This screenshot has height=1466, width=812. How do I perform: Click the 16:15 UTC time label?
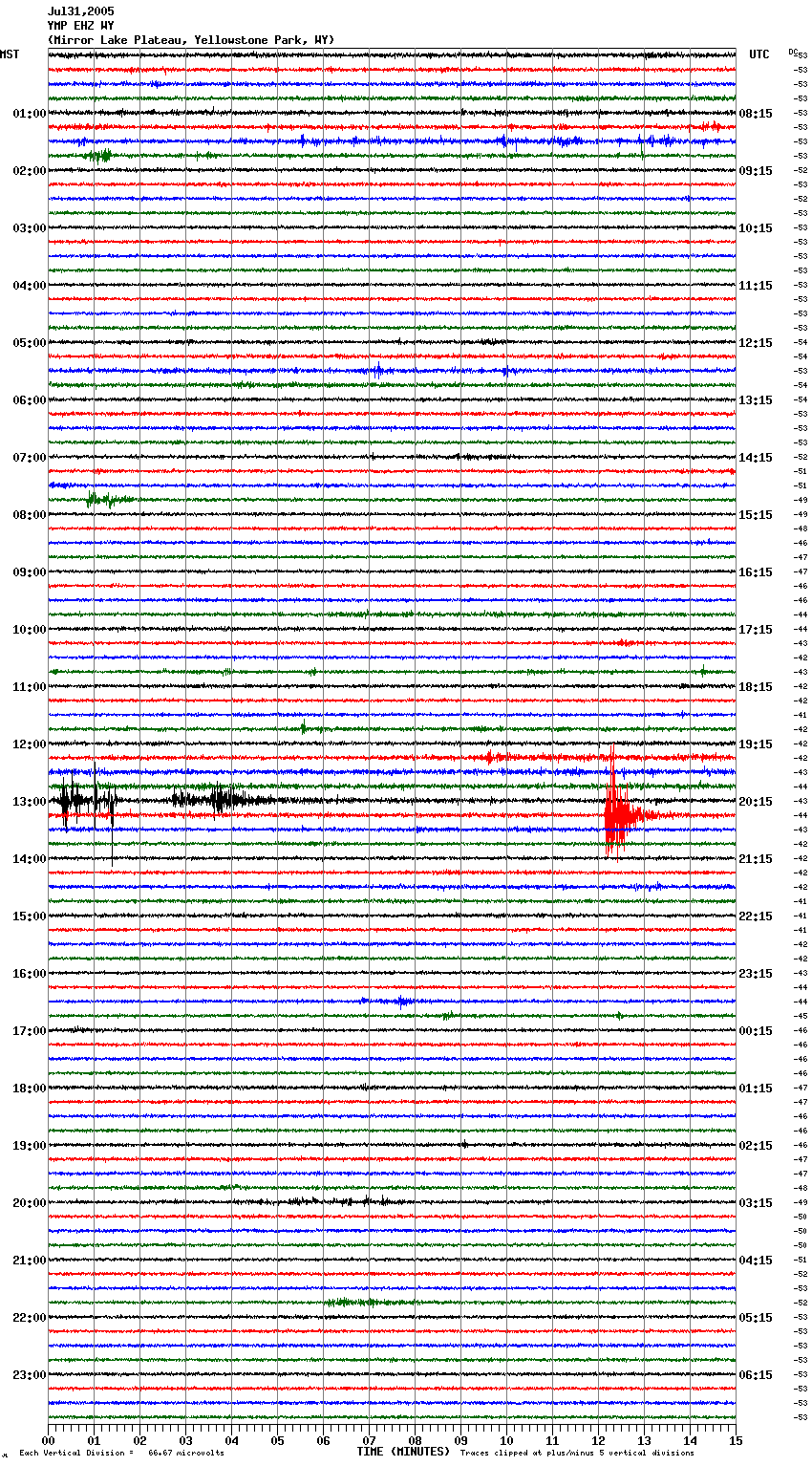(x=756, y=572)
